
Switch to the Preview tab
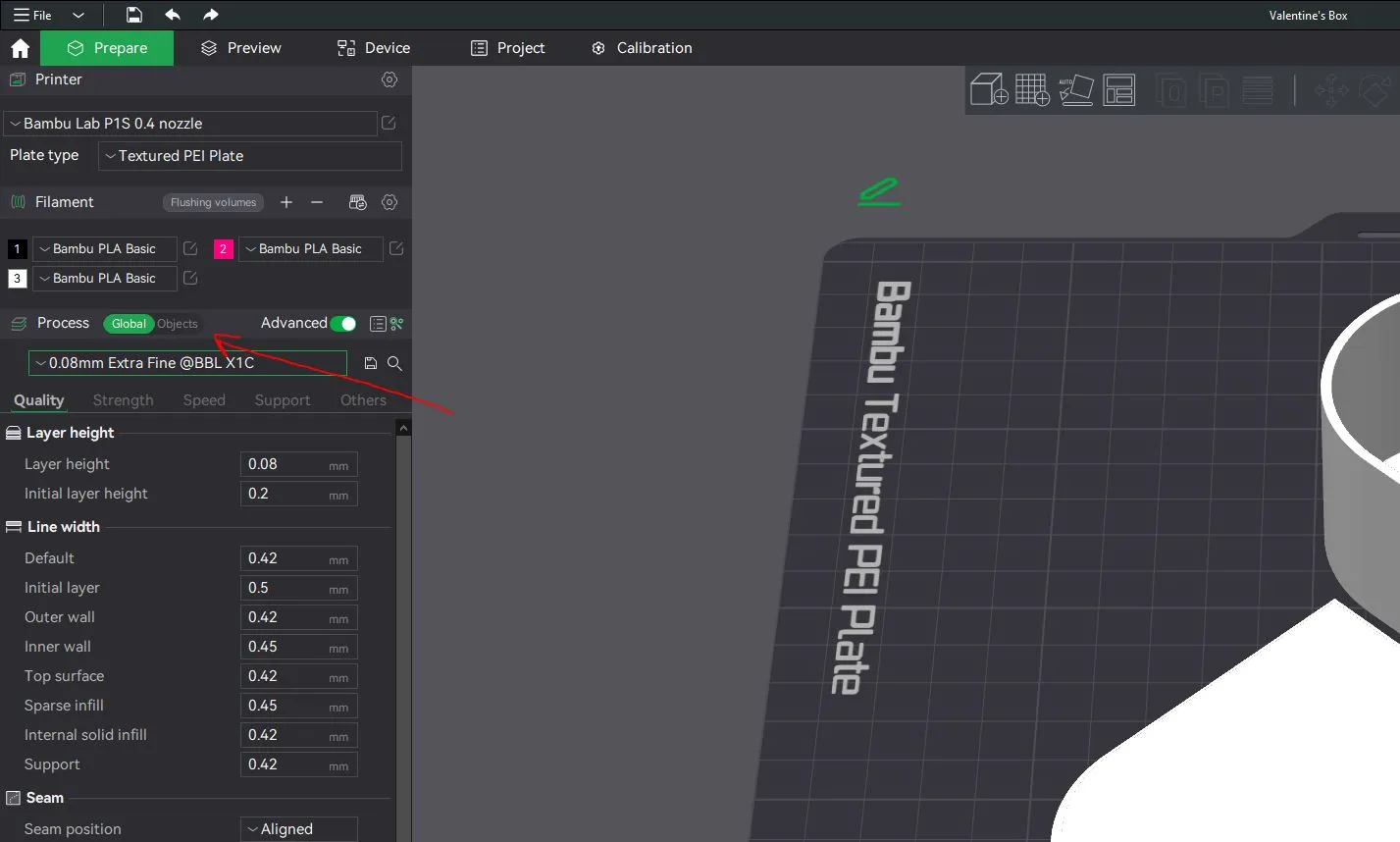tap(241, 48)
